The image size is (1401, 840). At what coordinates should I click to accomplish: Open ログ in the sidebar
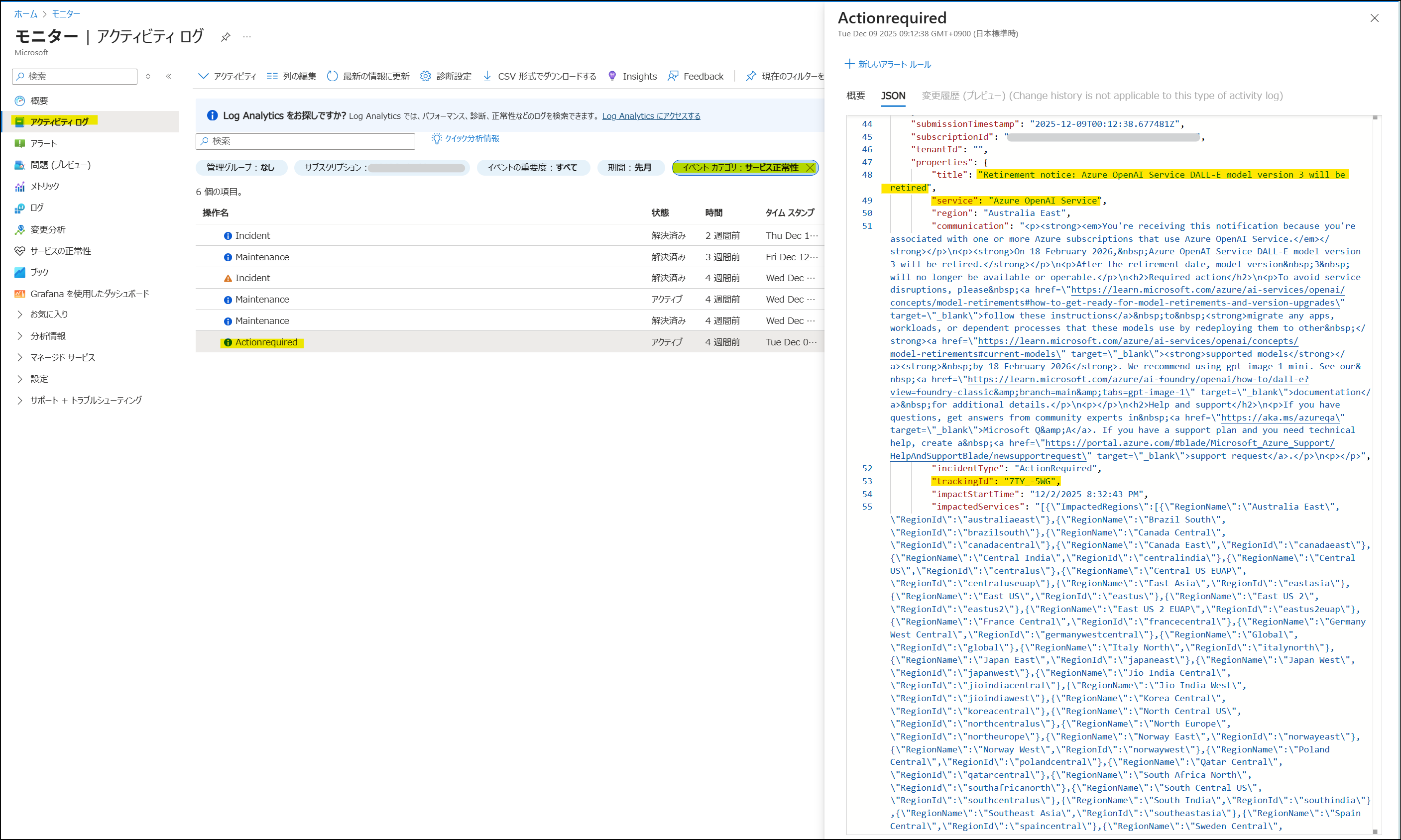(x=37, y=208)
